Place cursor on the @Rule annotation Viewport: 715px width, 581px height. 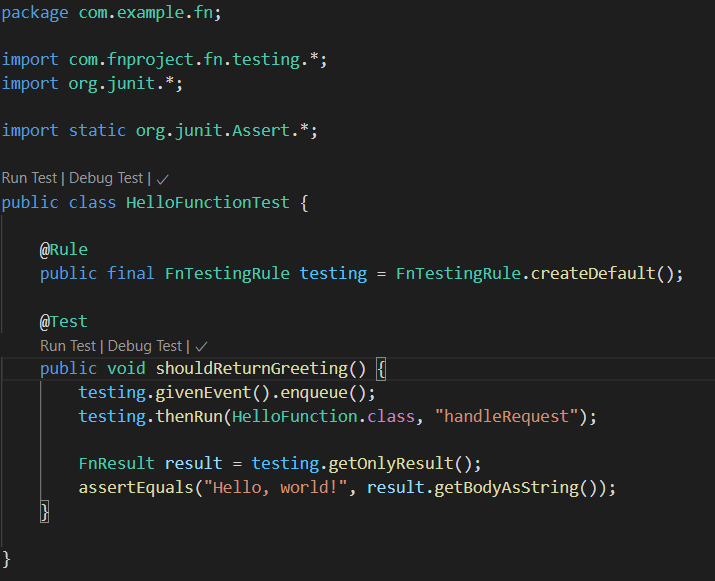click(63, 250)
